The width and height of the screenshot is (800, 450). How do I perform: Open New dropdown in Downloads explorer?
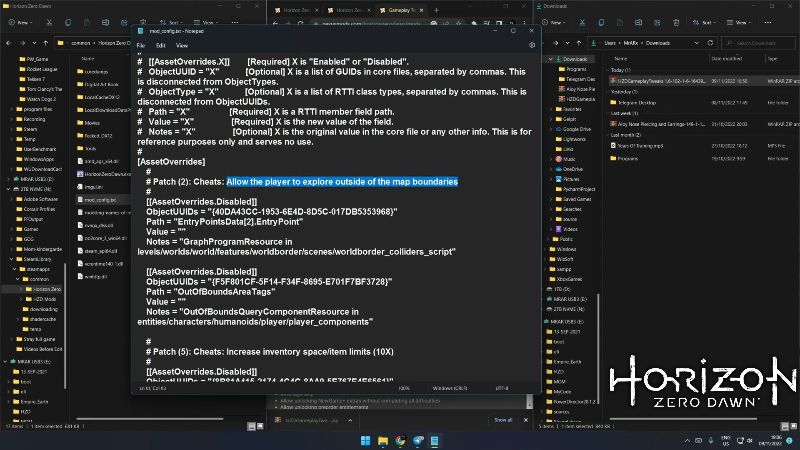(554, 22)
